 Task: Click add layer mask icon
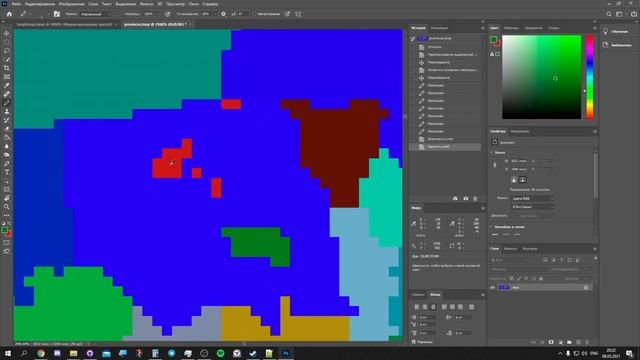point(551,342)
